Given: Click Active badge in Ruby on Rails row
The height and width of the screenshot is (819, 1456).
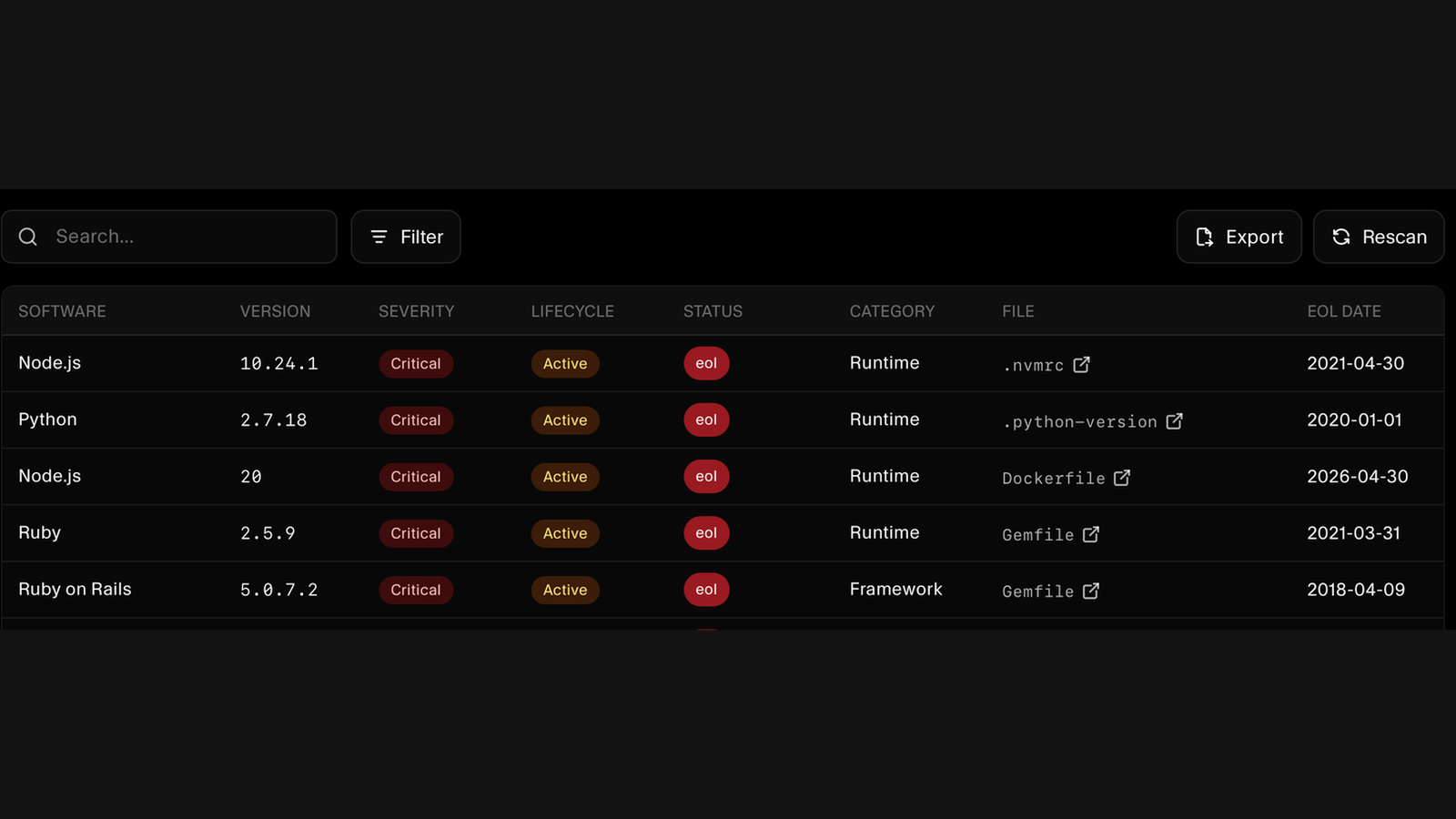Looking at the screenshot, I should tap(565, 590).
